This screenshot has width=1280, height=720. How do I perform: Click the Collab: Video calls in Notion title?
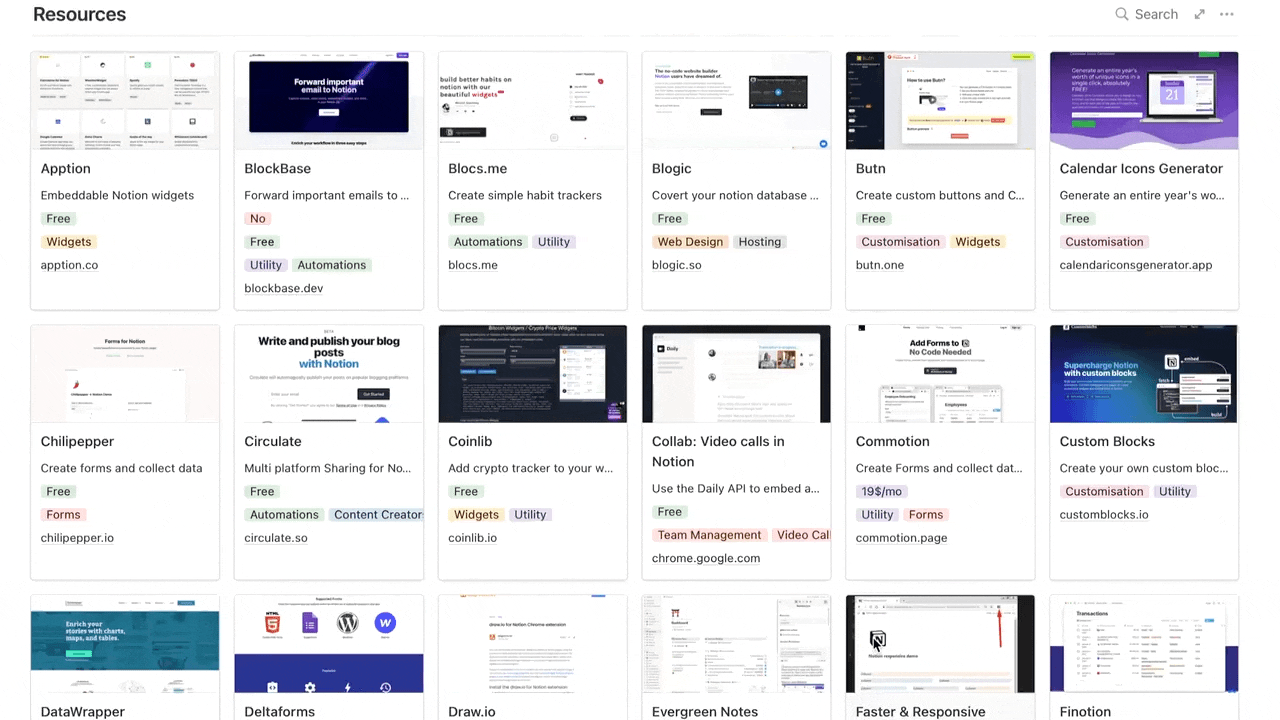tap(718, 452)
